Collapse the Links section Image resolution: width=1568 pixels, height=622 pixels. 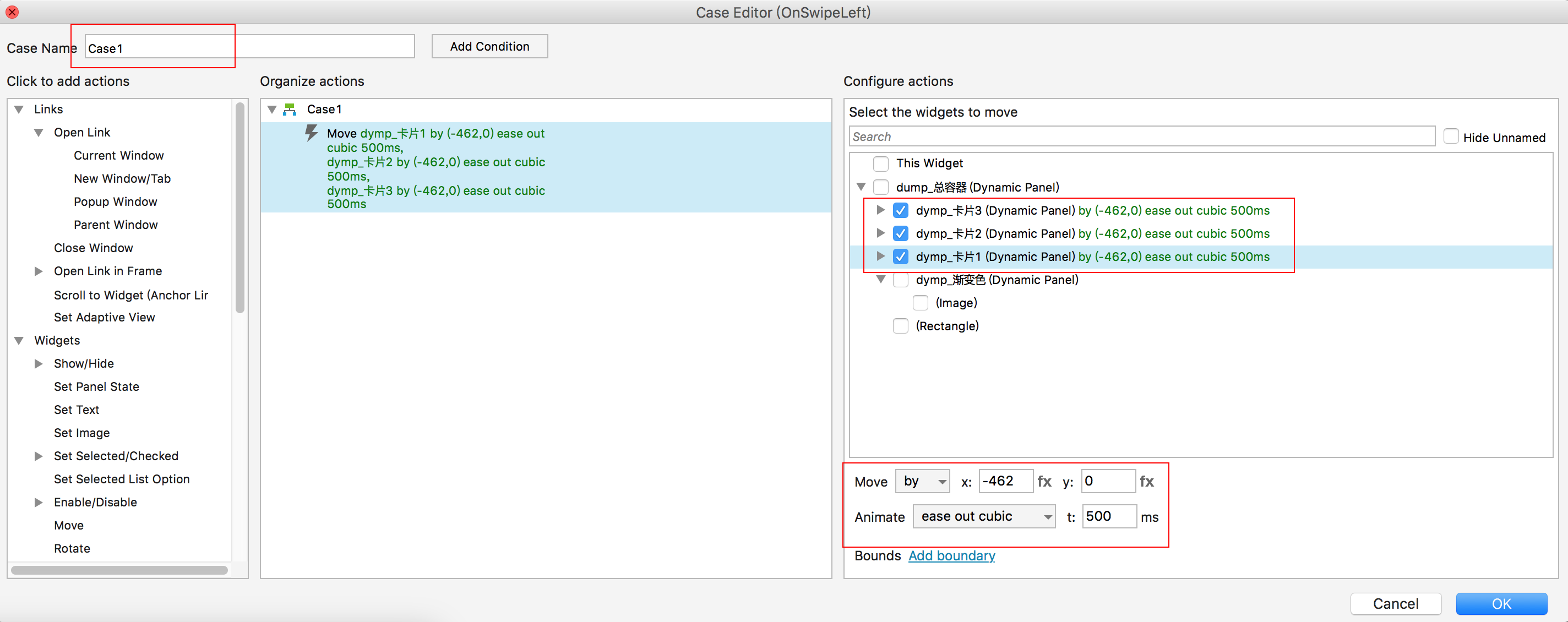click(19, 110)
